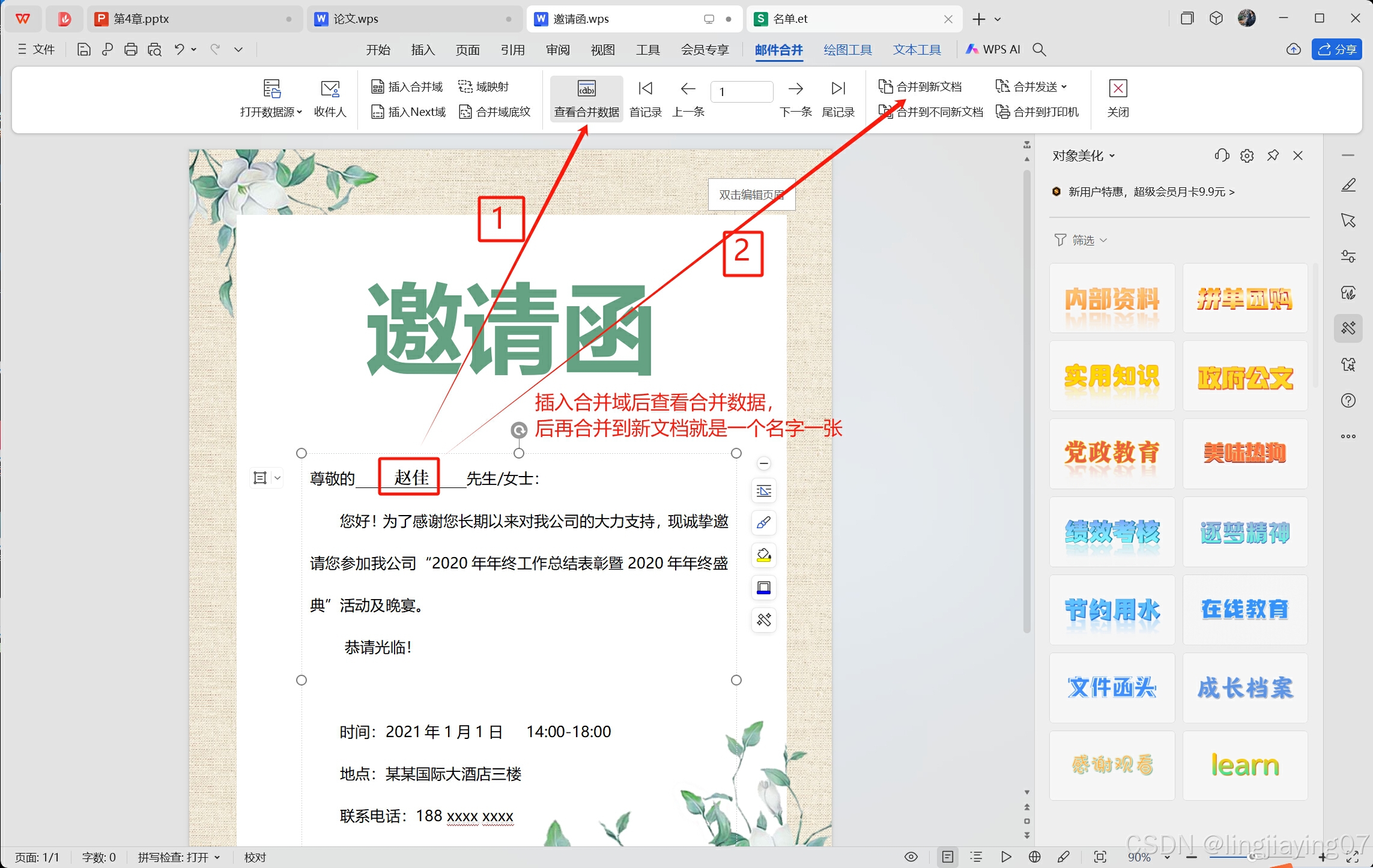Click the Open Data Source icon (打开数据源)
Image resolution: width=1373 pixels, height=868 pixels.
click(271, 89)
